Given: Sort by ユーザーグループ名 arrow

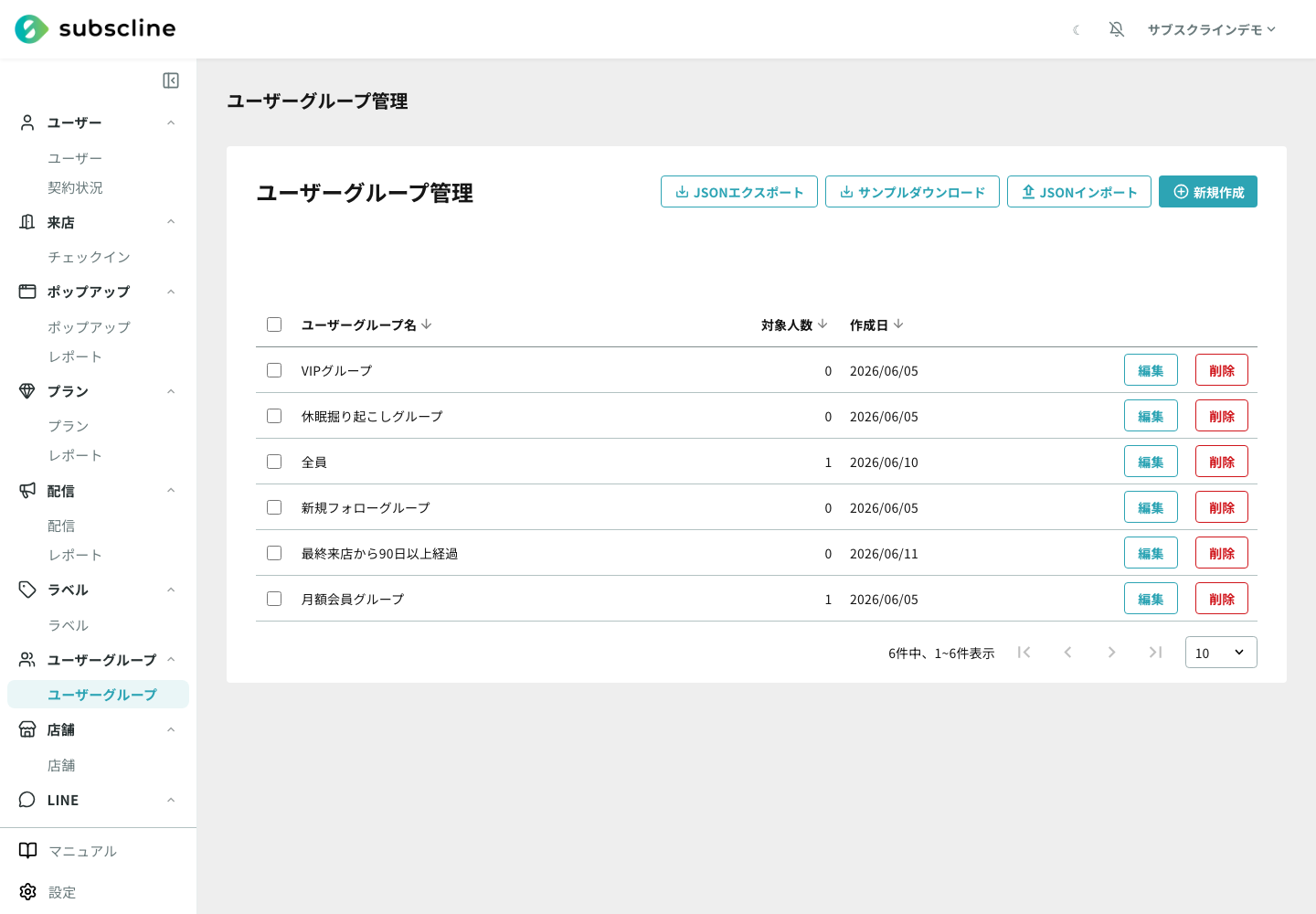Looking at the screenshot, I should click(x=427, y=324).
